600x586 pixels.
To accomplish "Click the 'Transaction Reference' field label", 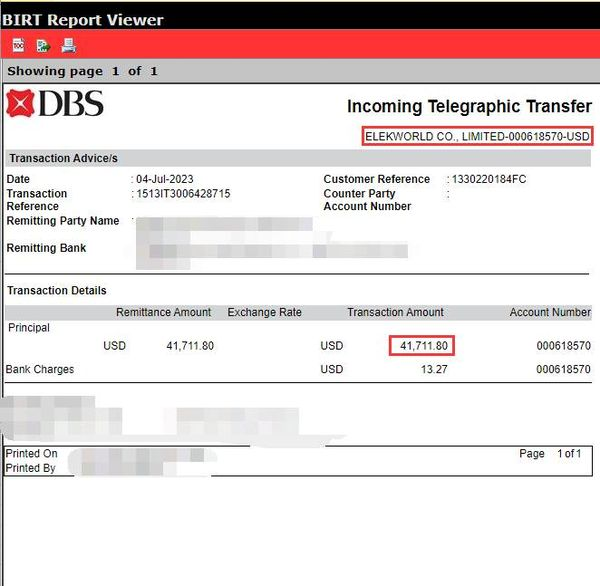I will click(x=37, y=200).
